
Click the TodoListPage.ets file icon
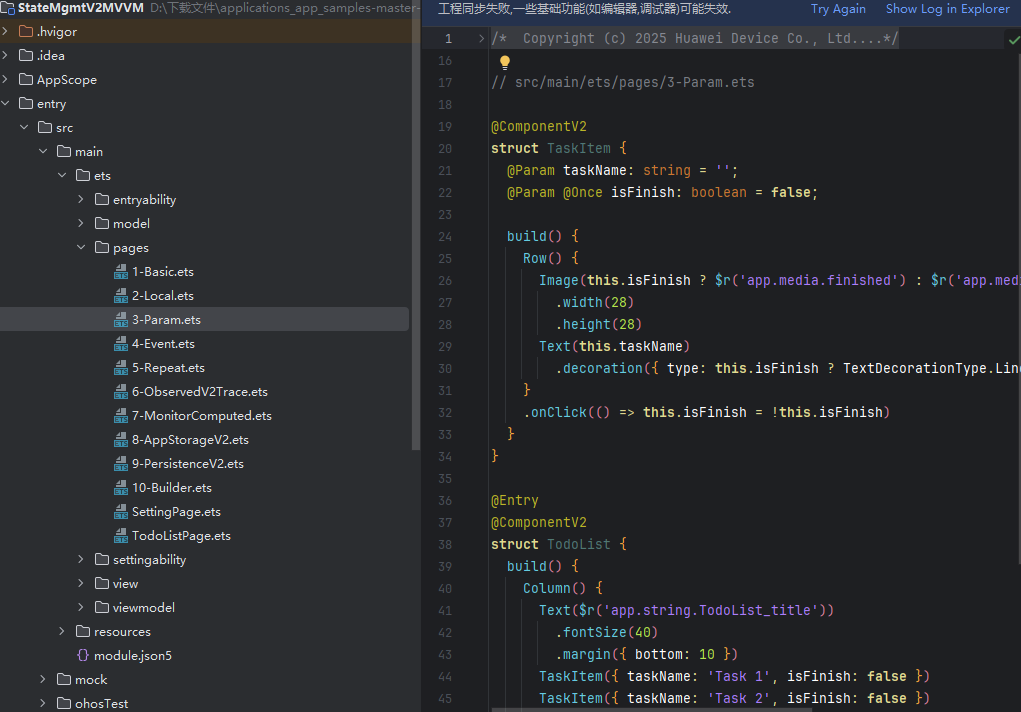[121, 535]
